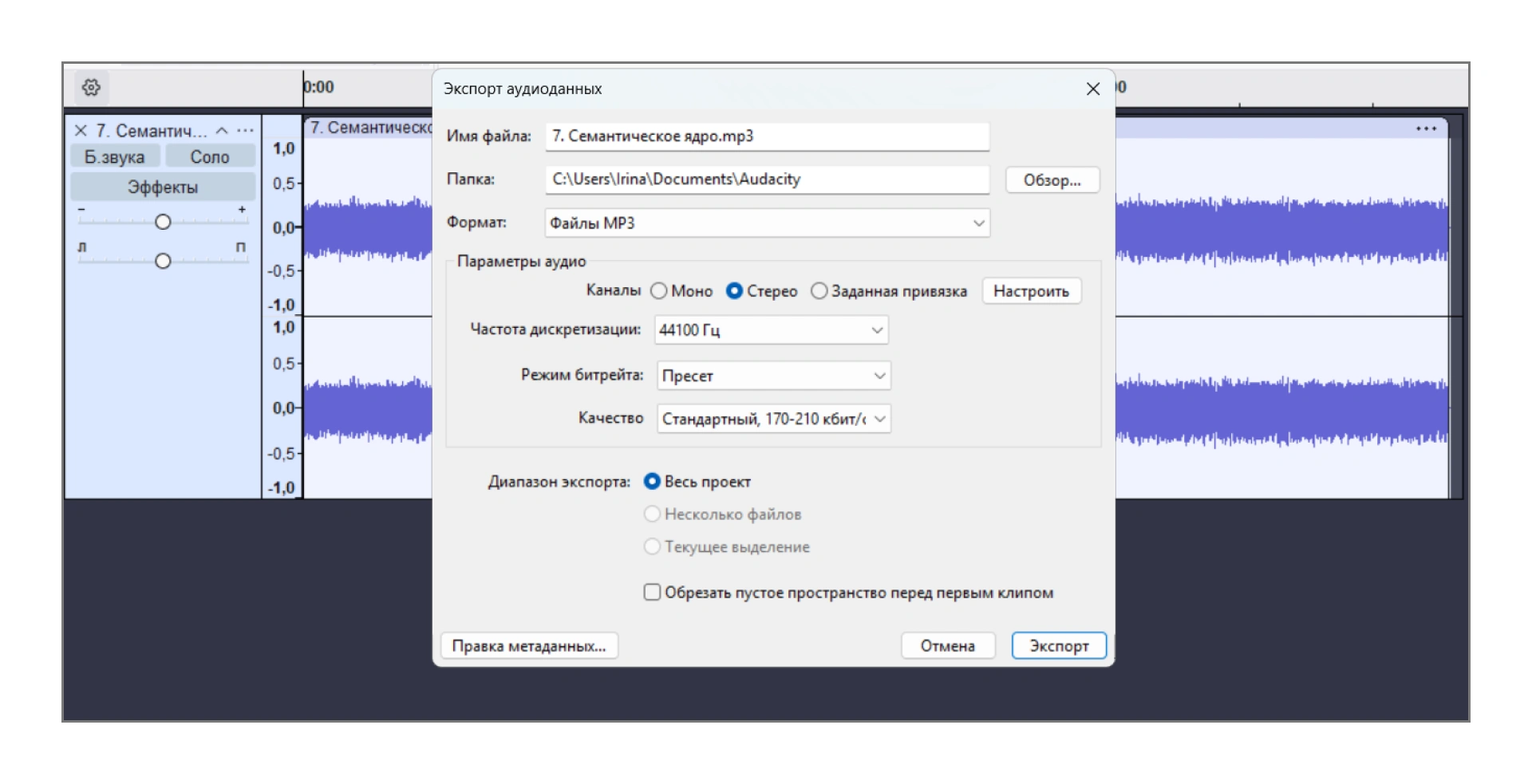Expand the sample rate 44100 Hz dropdown
The width and height of the screenshot is (1532, 784).
pos(771,330)
